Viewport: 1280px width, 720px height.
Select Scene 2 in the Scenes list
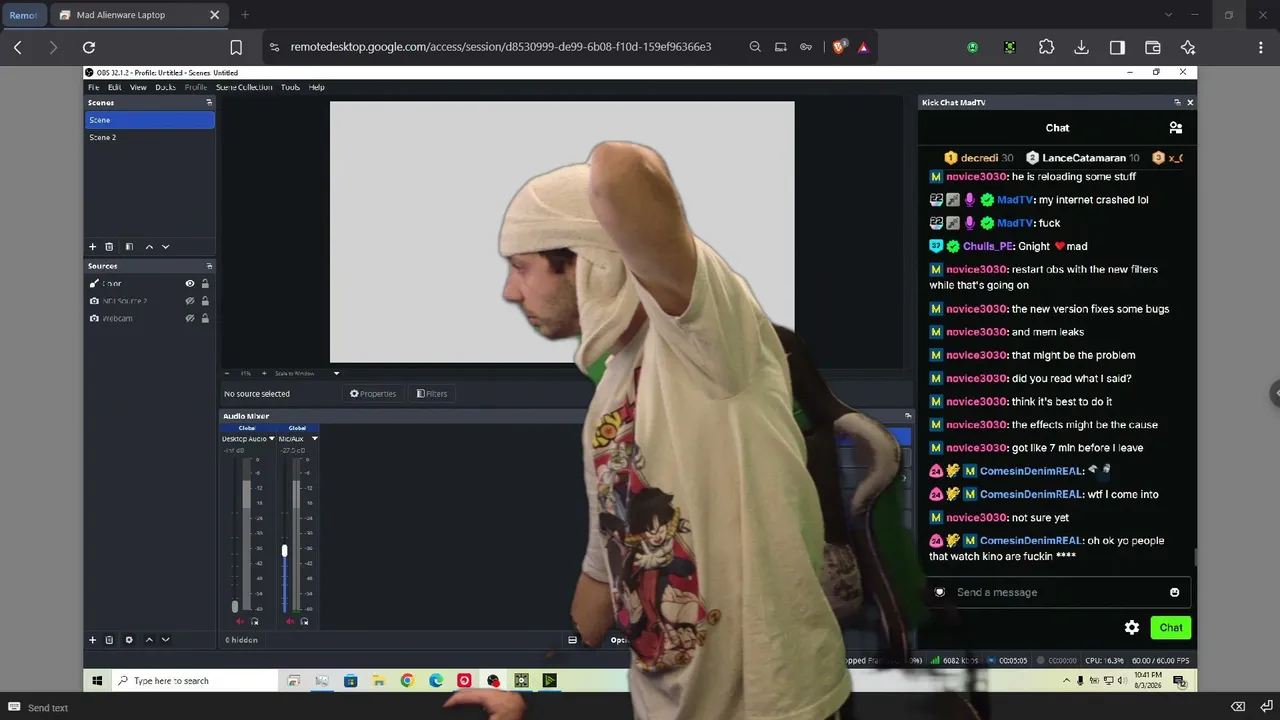pos(150,137)
